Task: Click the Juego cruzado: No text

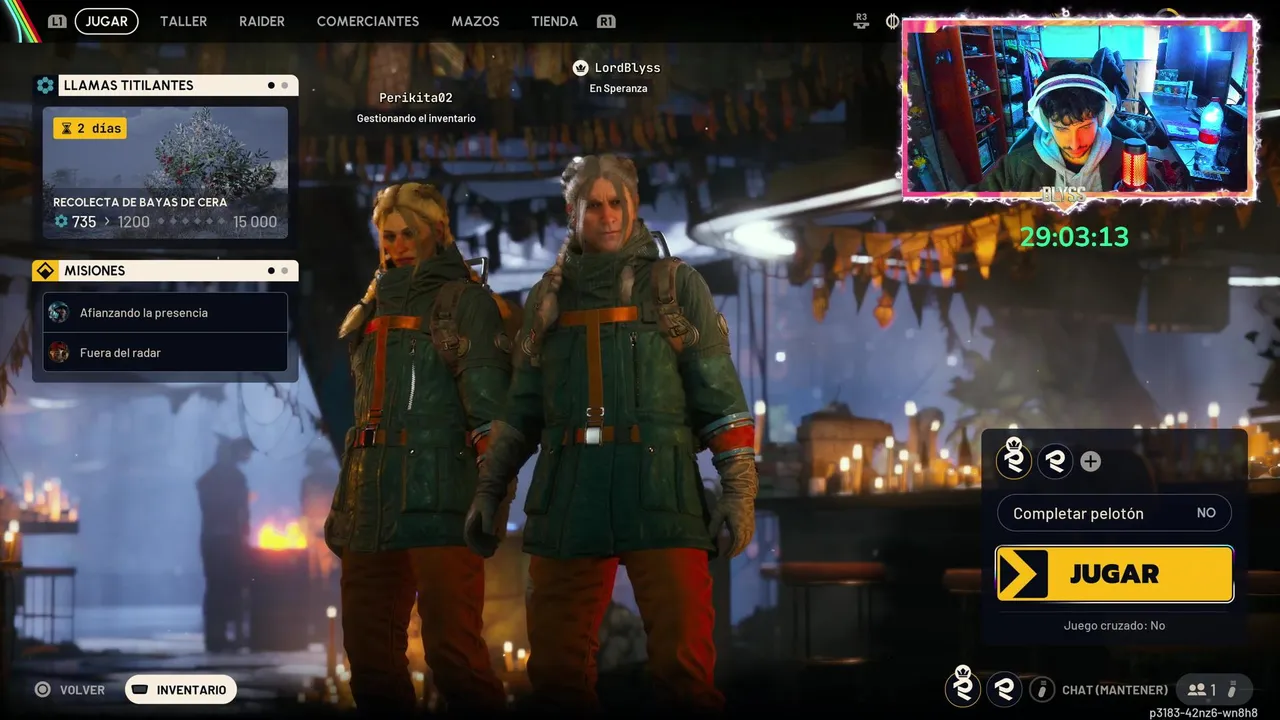Action: (1114, 625)
